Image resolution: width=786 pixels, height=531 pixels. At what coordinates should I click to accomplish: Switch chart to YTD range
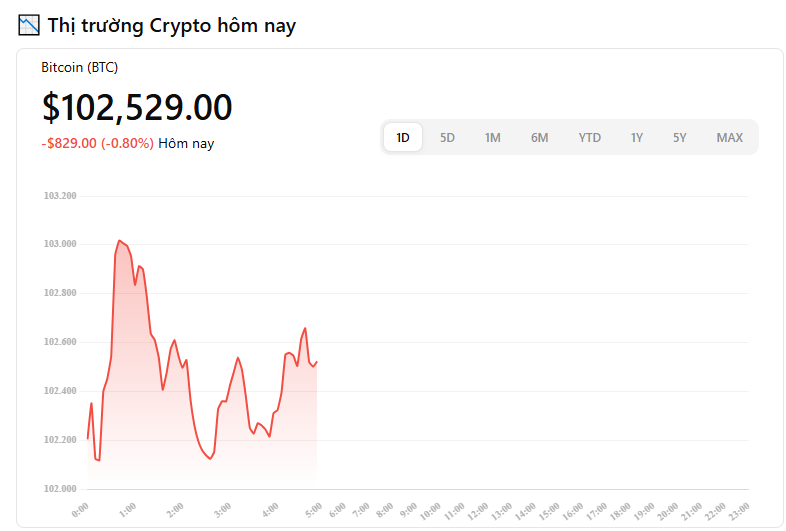click(x=589, y=138)
